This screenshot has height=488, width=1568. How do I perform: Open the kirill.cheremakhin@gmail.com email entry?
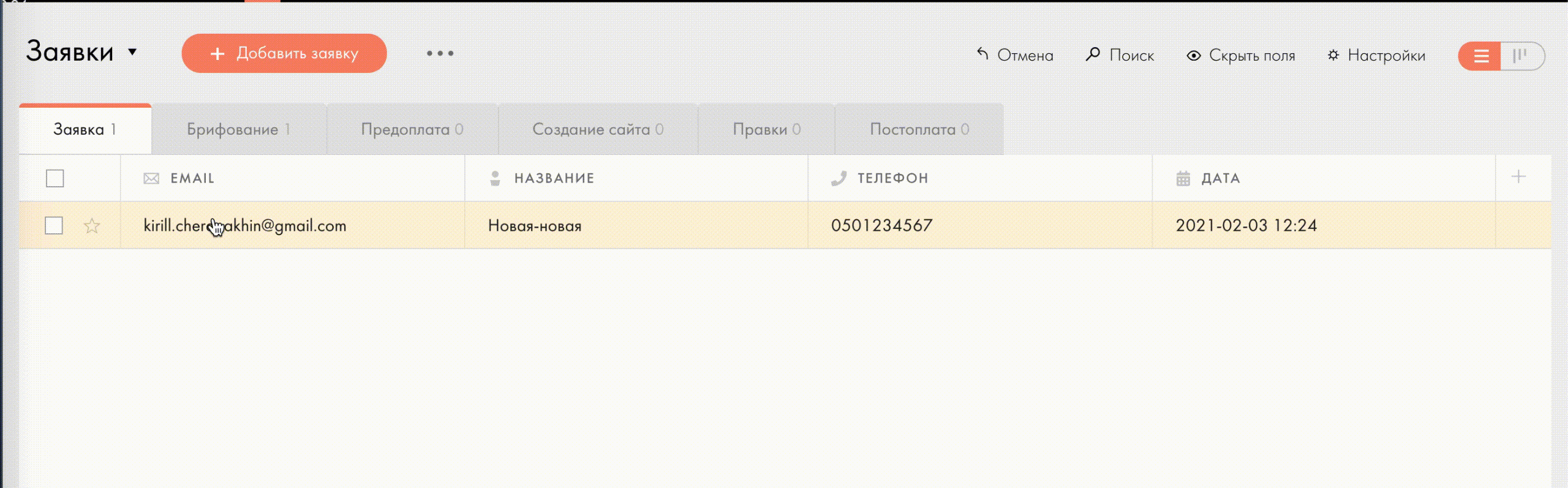coord(245,225)
